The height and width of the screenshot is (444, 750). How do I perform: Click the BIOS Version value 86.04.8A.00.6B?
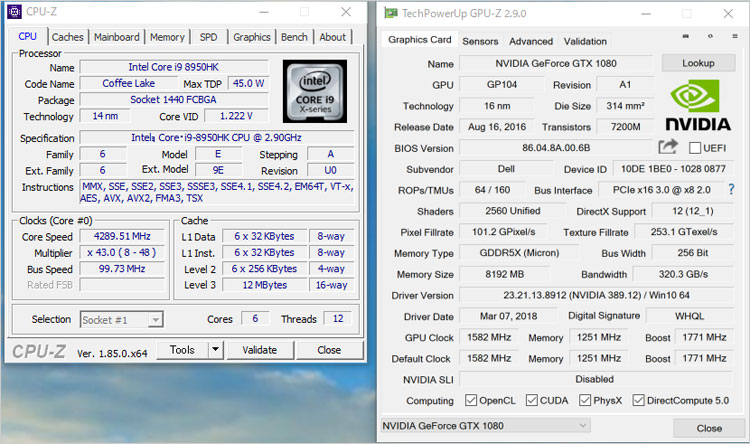[x=556, y=147]
